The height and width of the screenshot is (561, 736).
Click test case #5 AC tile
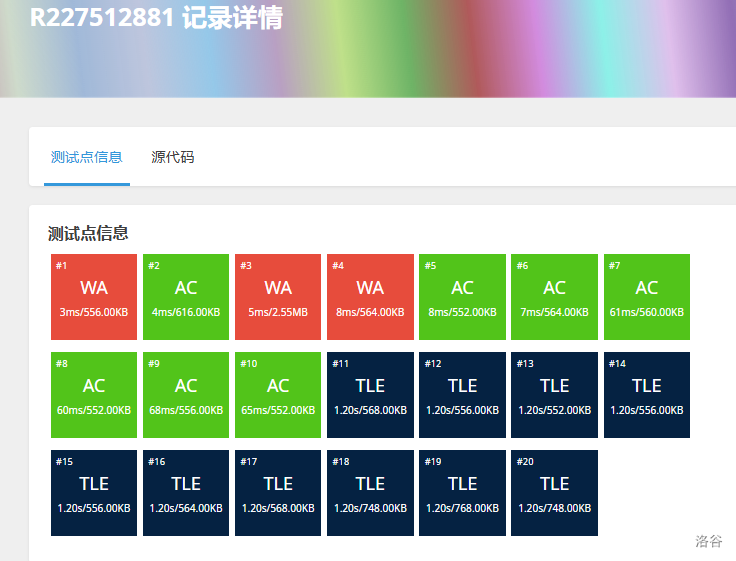[x=462, y=297]
